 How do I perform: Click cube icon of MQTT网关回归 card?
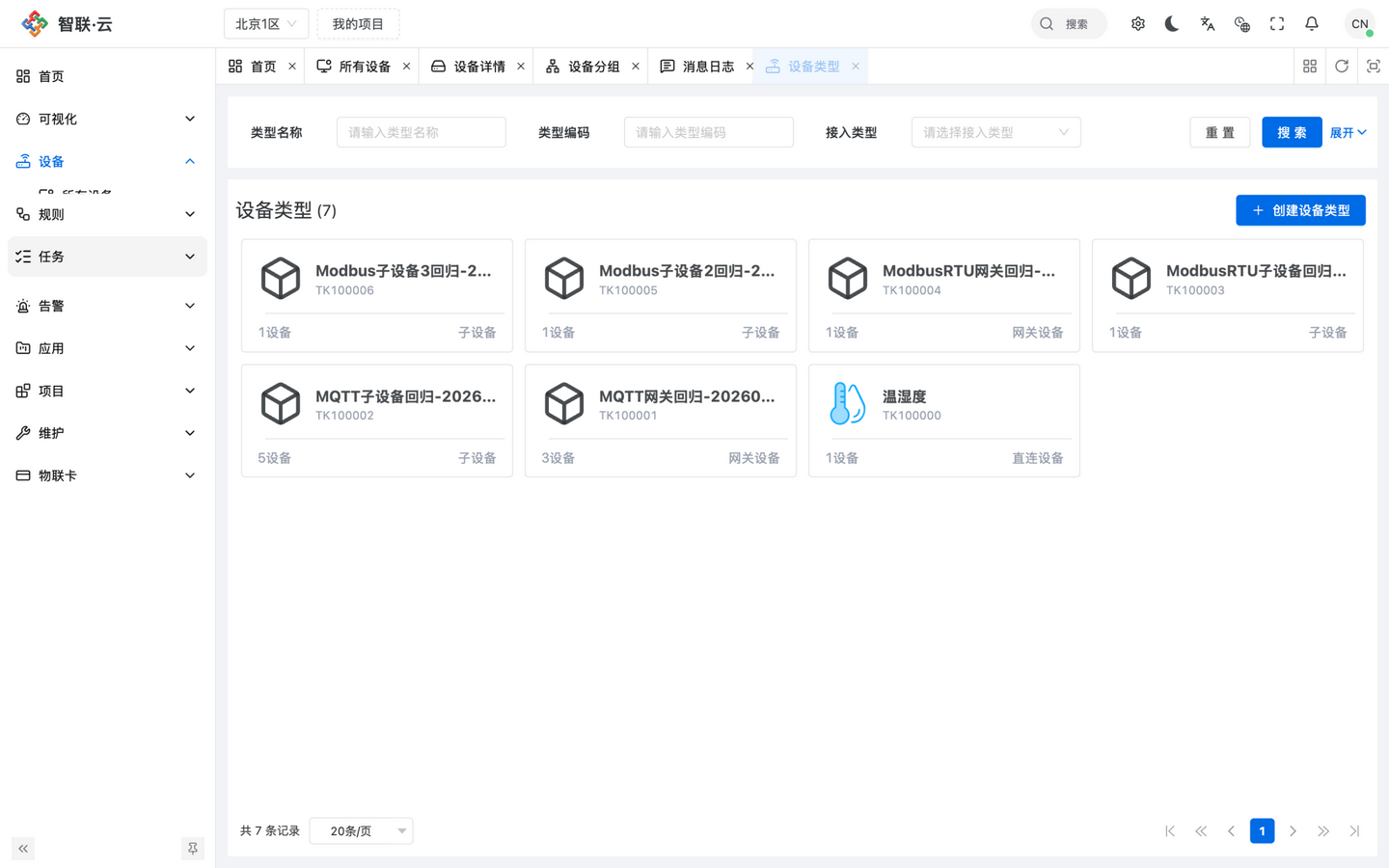point(564,403)
